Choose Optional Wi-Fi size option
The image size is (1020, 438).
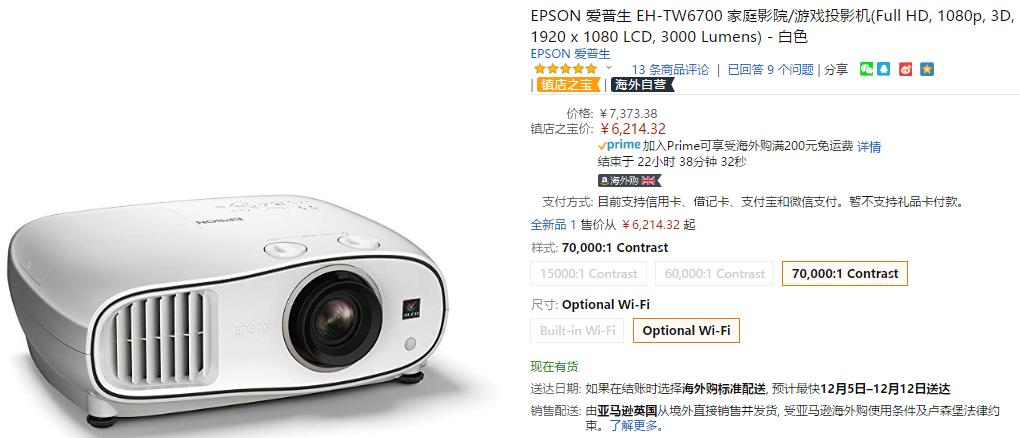686,331
